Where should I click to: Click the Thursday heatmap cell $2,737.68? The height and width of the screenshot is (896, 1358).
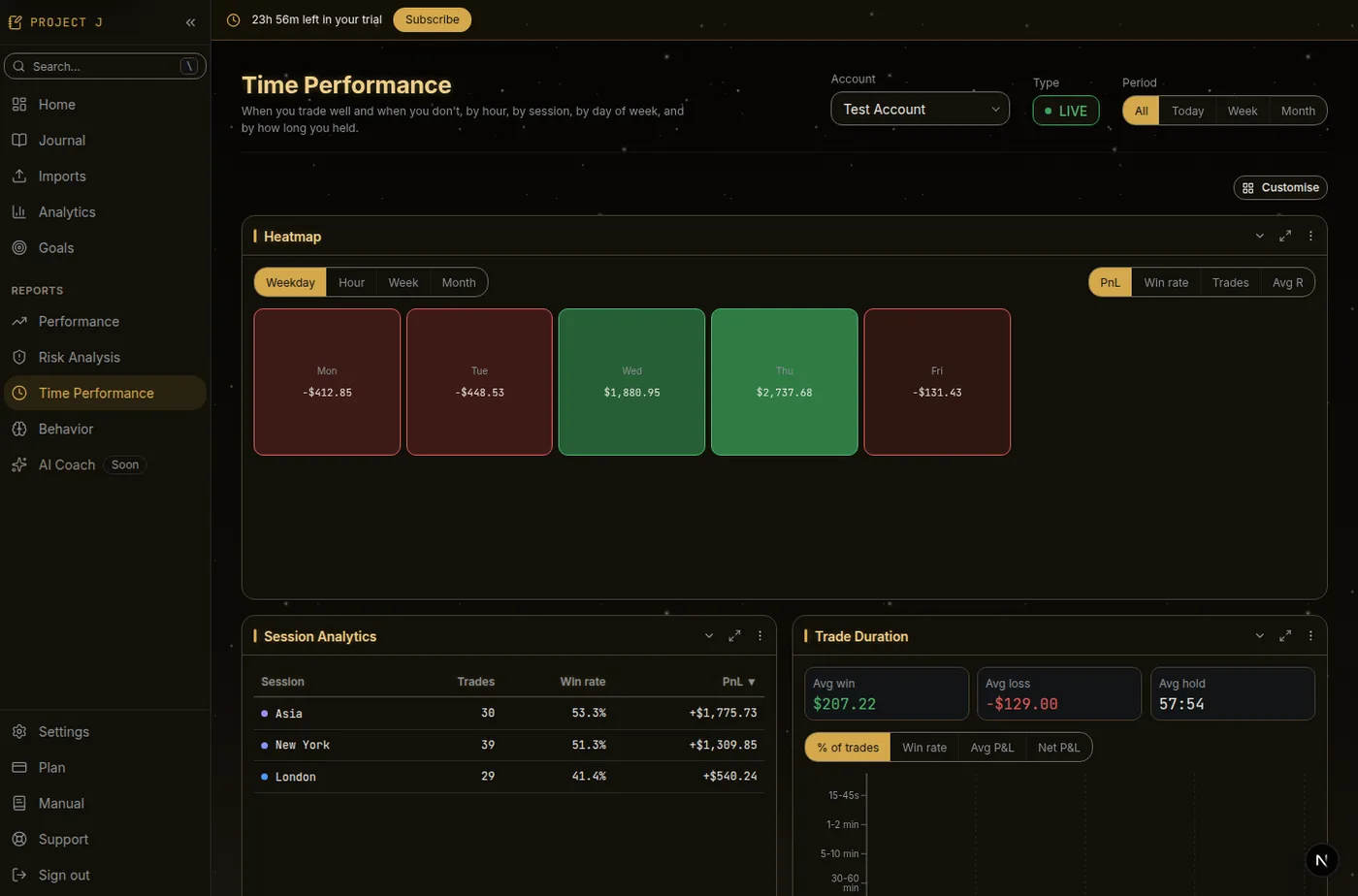coord(784,382)
